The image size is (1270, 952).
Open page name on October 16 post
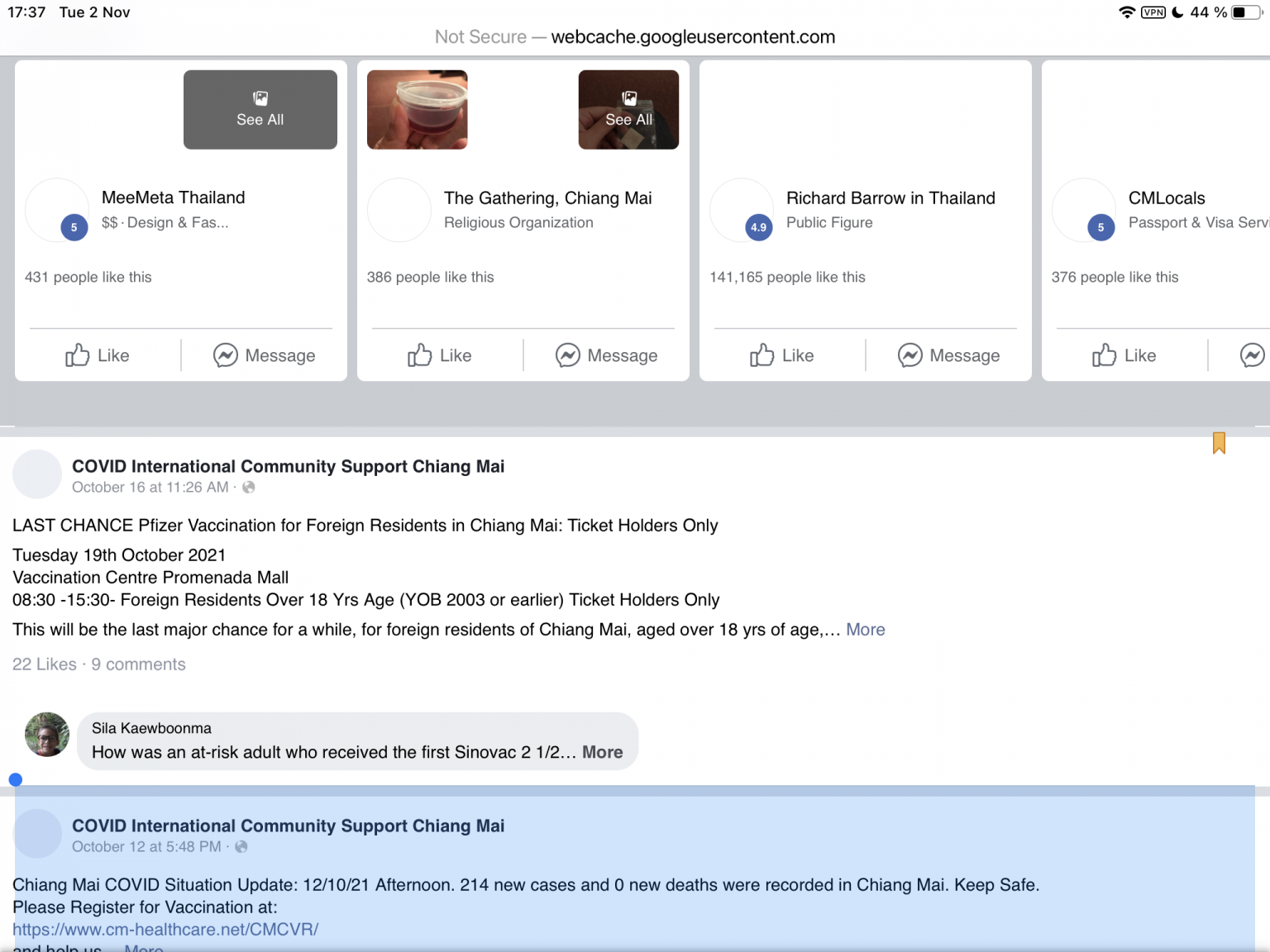[x=289, y=466]
